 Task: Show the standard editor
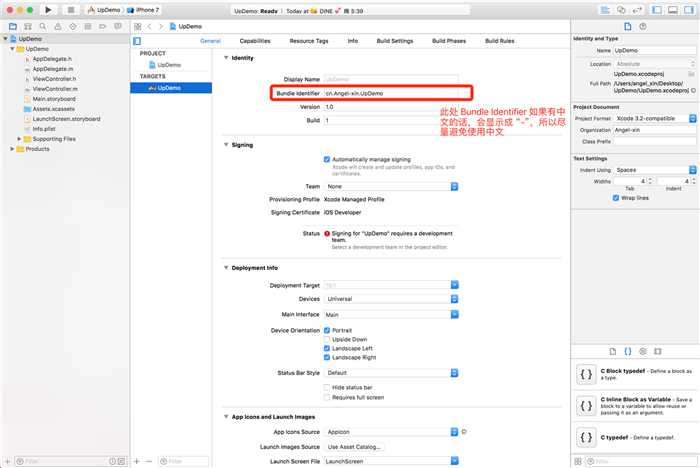point(605,10)
